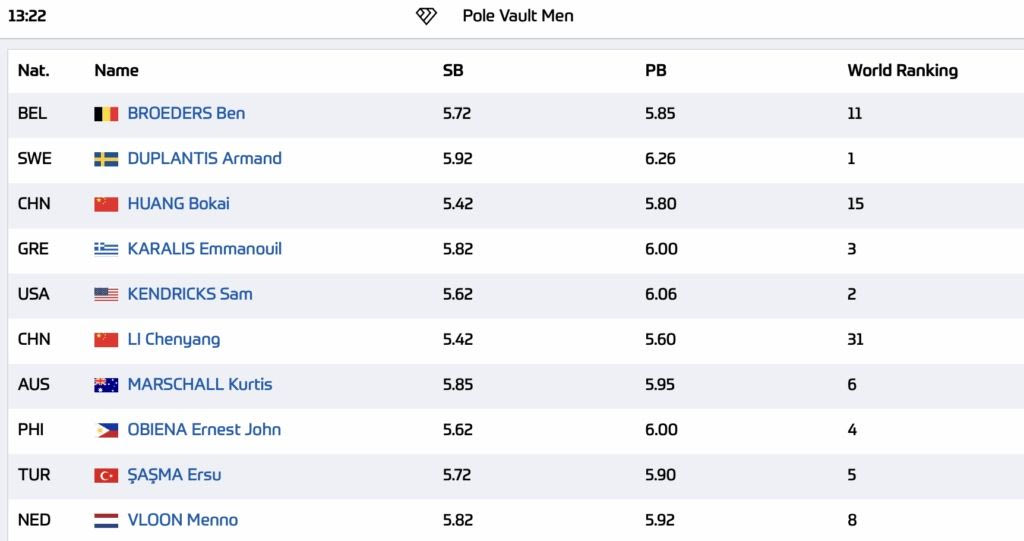This screenshot has width=1024, height=541.
Task: Open KENDRICKS Sam profile link
Action: [x=190, y=294]
